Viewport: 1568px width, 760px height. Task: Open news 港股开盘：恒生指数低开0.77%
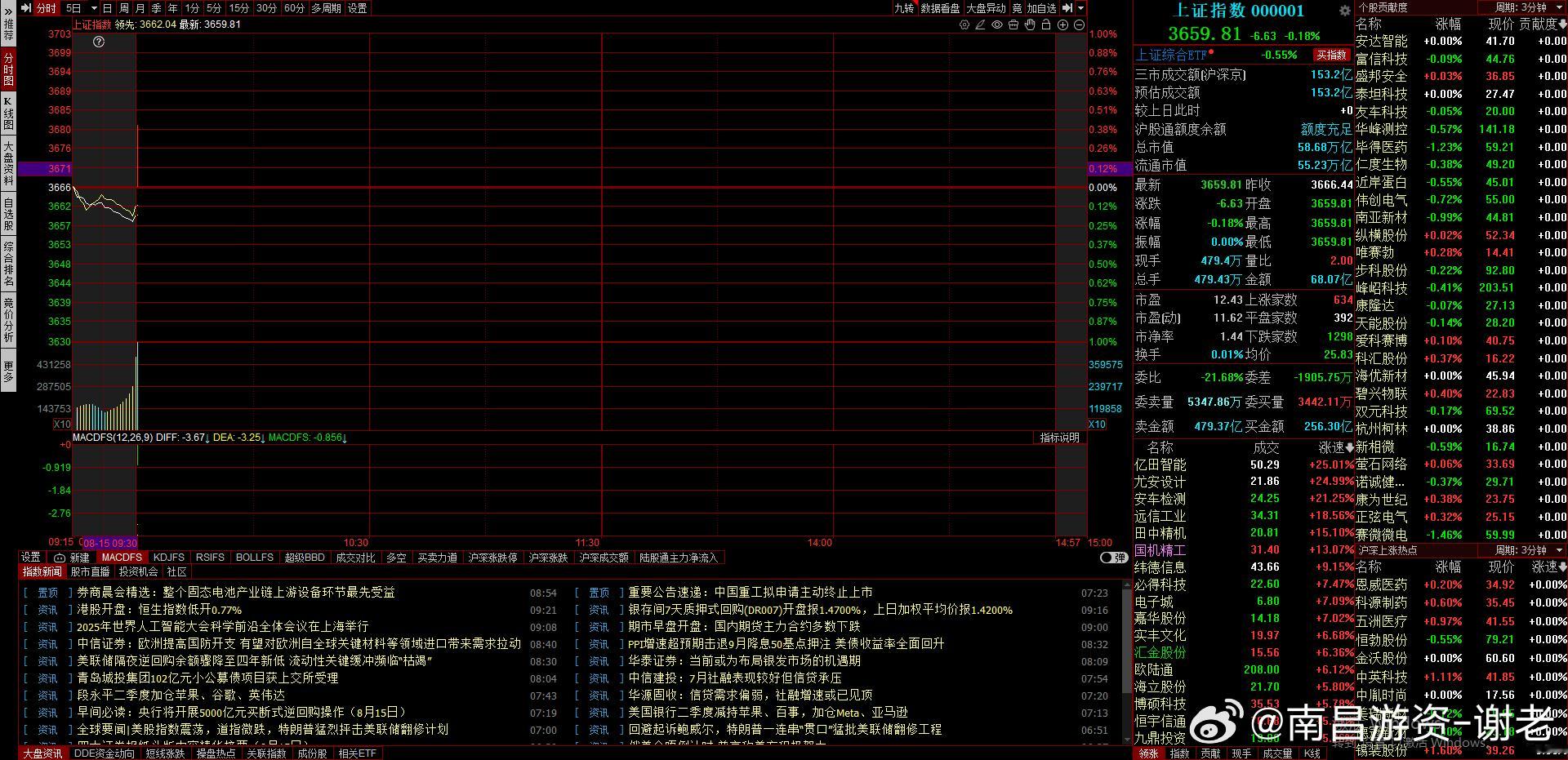[159, 610]
